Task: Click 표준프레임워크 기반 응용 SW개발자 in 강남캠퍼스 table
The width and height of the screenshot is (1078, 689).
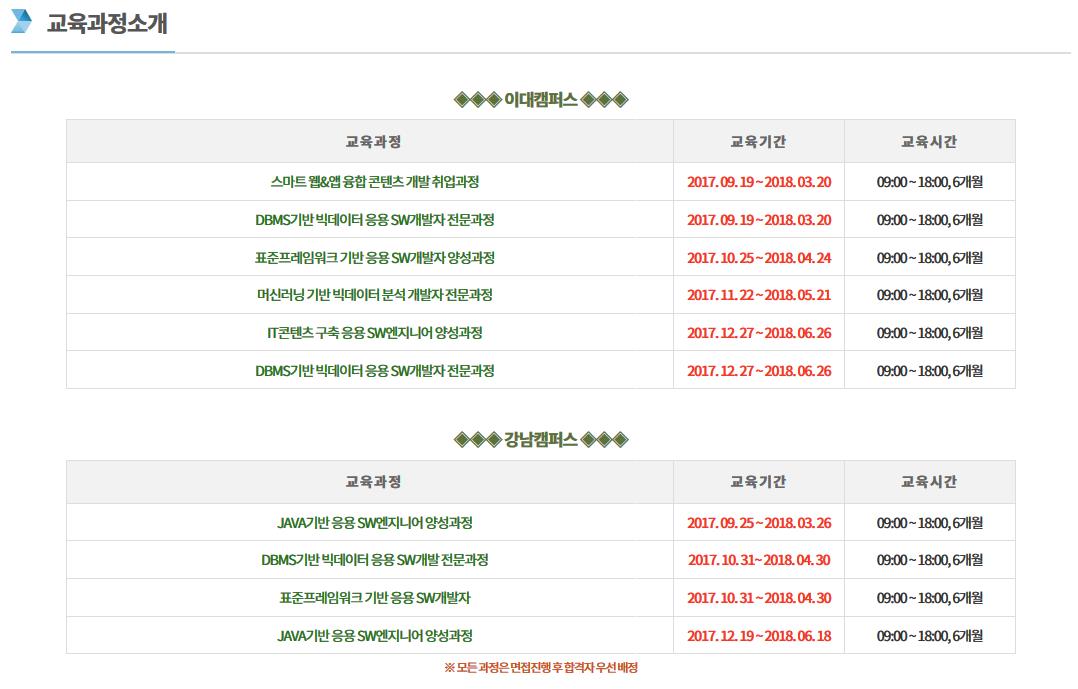Action: (x=375, y=598)
